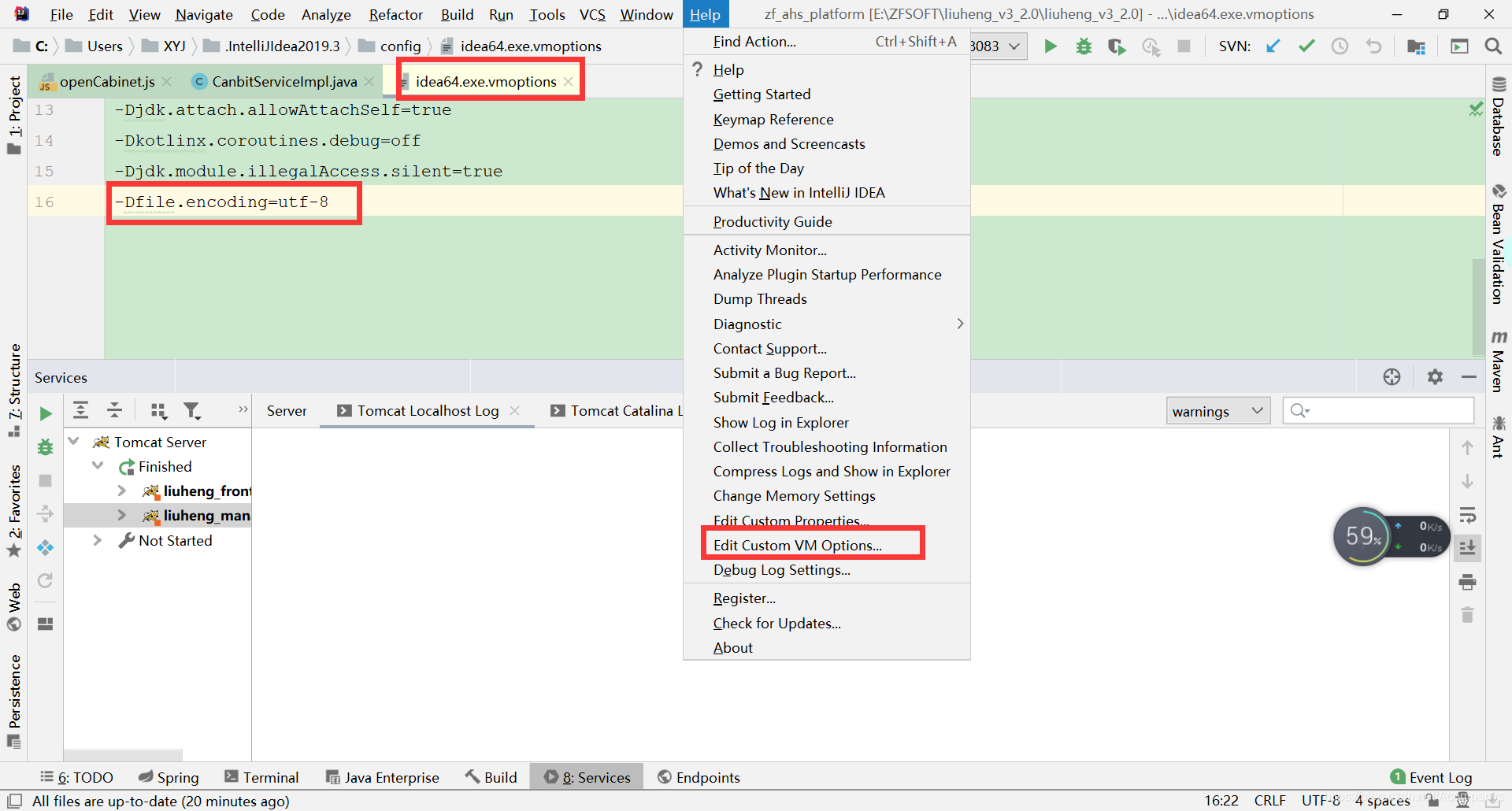Open run configuration dropdown by 3083
1512x811 pixels.
(1014, 46)
